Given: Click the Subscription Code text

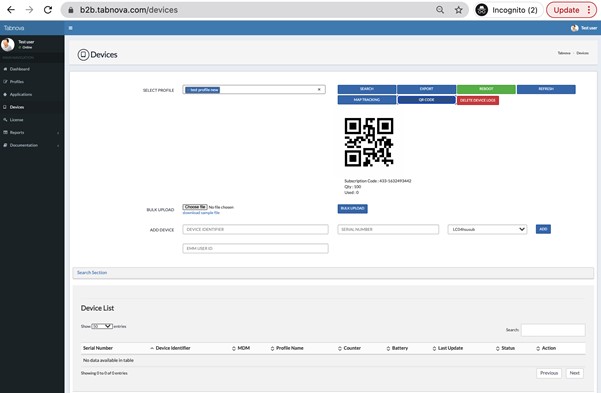Looking at the screenshot, I should [378, 181].
